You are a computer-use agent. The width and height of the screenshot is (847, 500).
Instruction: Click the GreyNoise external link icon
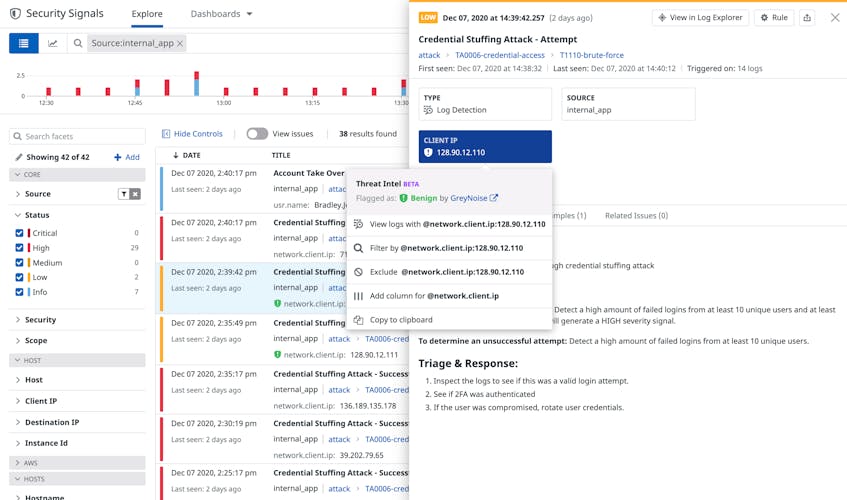[x=493, y=198]
